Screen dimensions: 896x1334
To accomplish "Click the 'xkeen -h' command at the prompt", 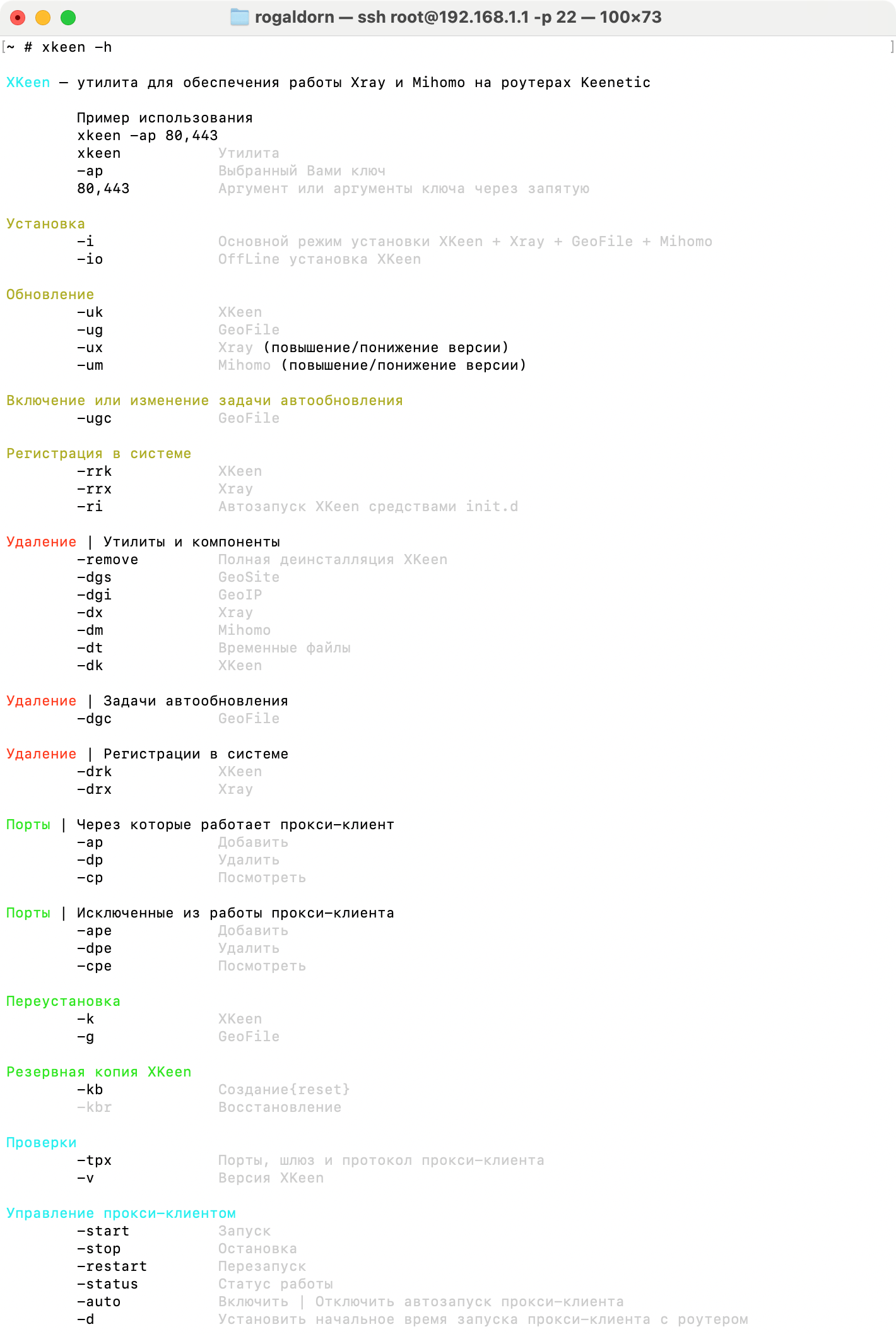I will (76, 47).
